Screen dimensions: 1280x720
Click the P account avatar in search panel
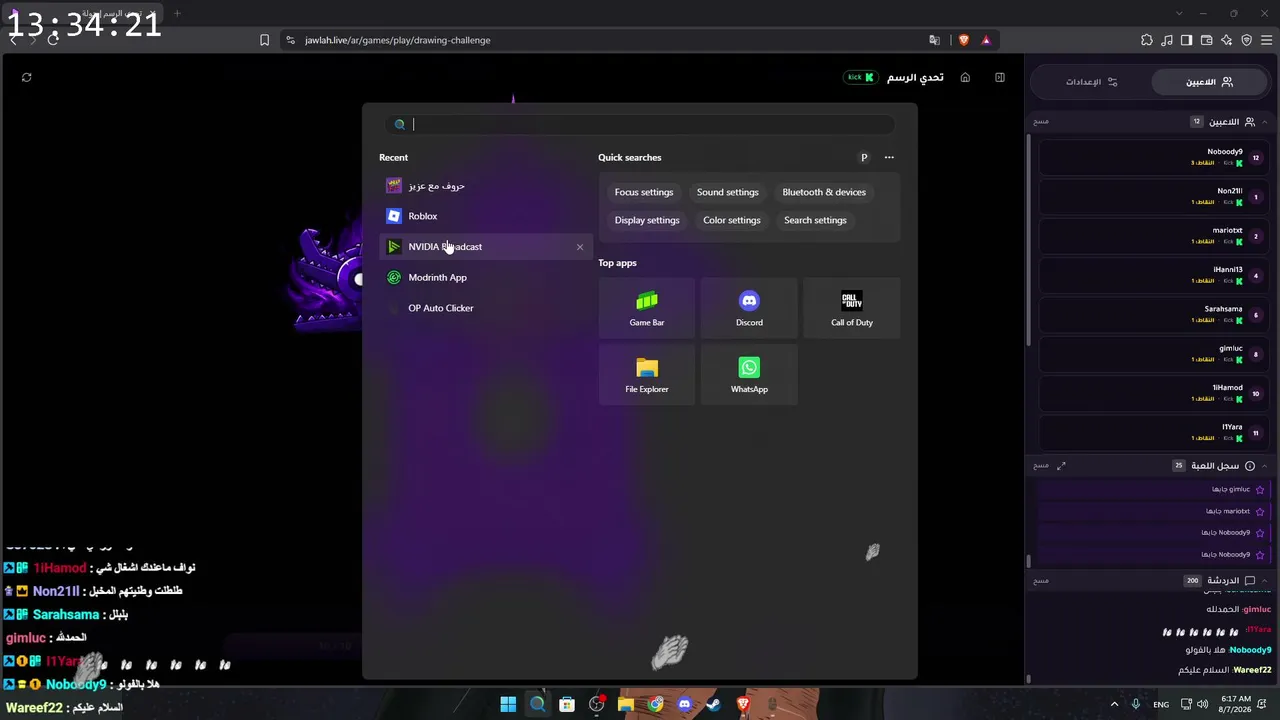point(864,157)
